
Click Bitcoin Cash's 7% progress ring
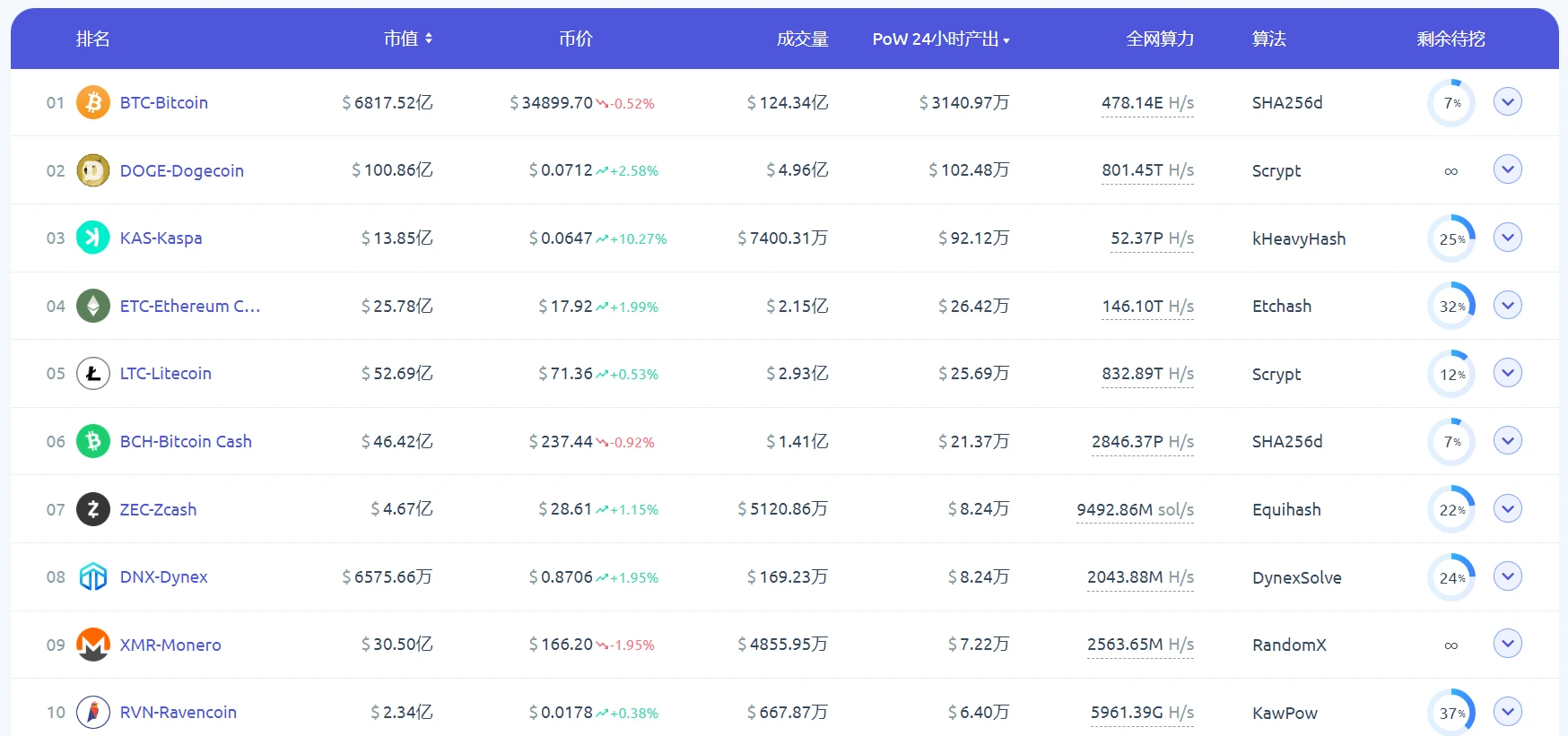pos(1451,442)
